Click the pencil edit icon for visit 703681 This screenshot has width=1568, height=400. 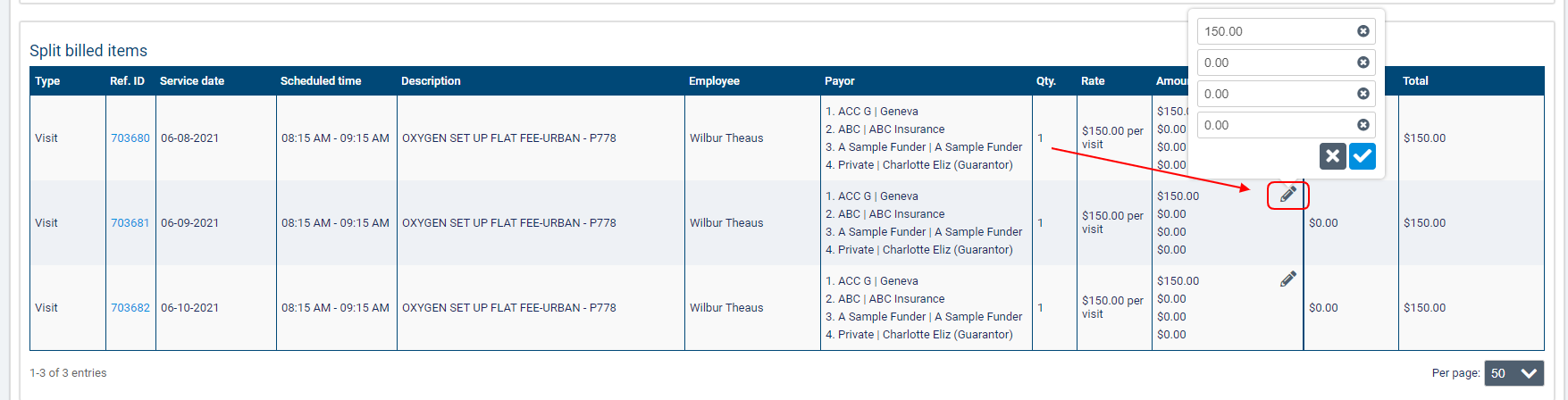(1287, 195)
